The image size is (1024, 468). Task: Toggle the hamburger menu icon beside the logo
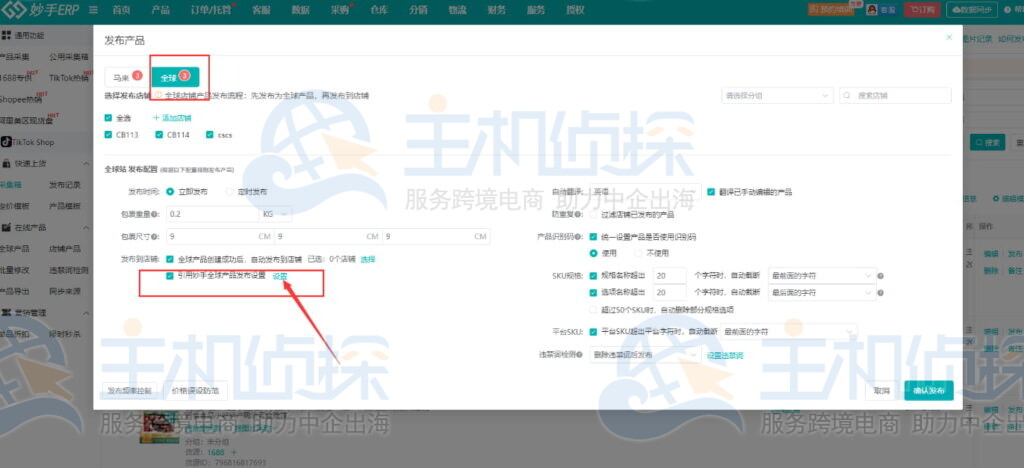(93, 10)
